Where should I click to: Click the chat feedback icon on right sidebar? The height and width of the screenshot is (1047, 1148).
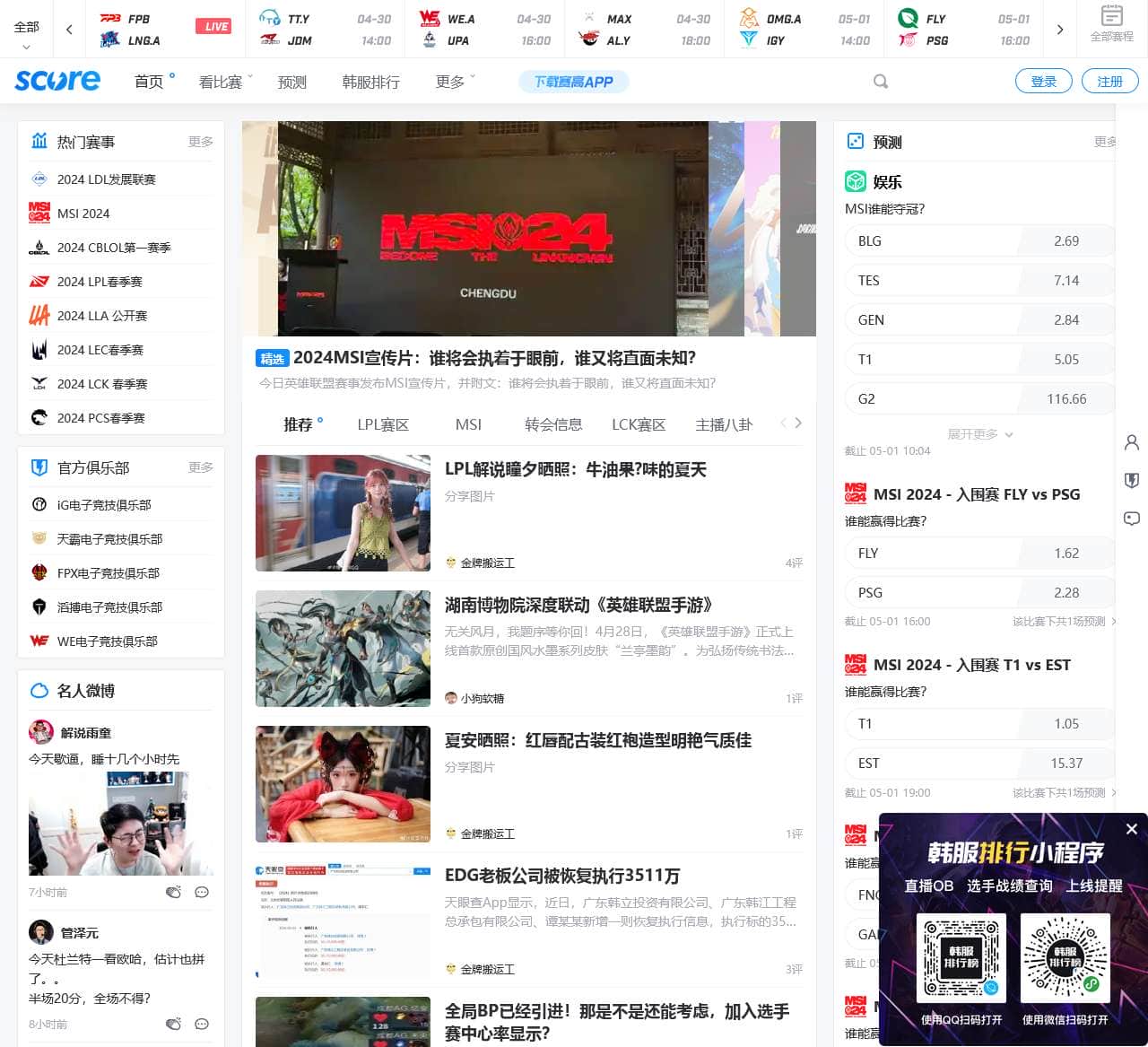[x=1132, y=519]
